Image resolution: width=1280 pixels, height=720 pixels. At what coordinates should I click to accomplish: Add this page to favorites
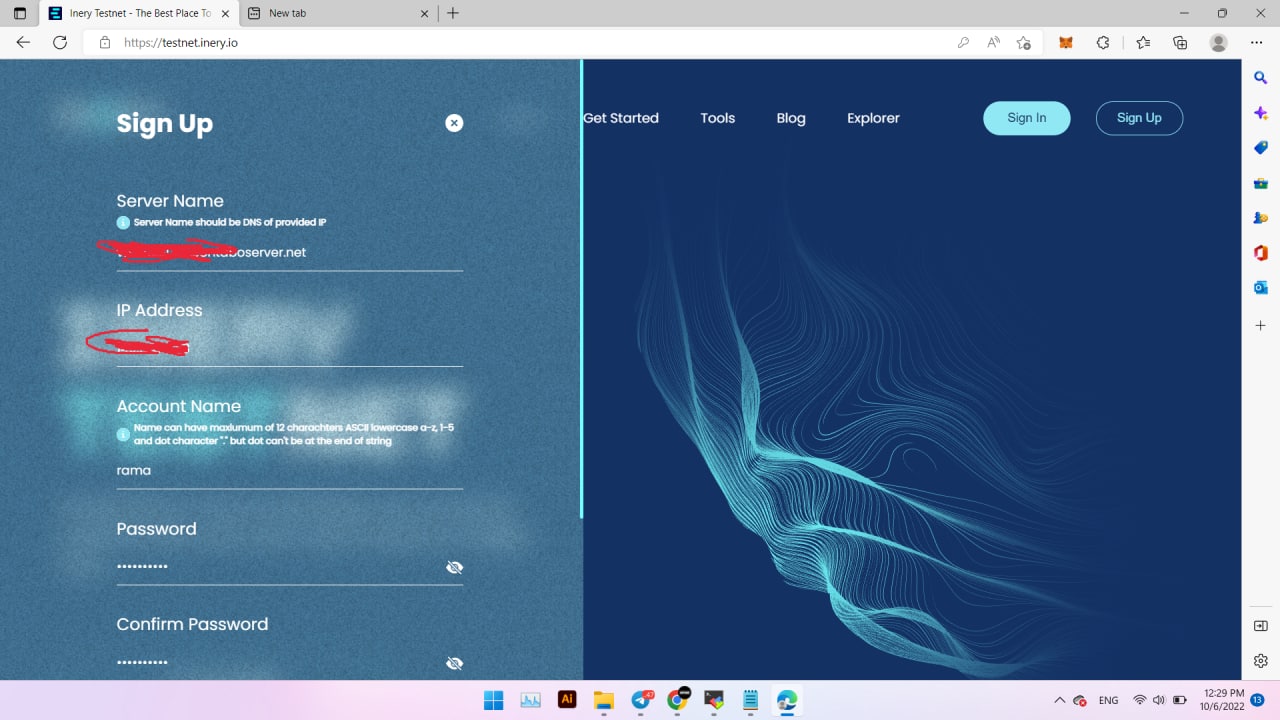1023,42
